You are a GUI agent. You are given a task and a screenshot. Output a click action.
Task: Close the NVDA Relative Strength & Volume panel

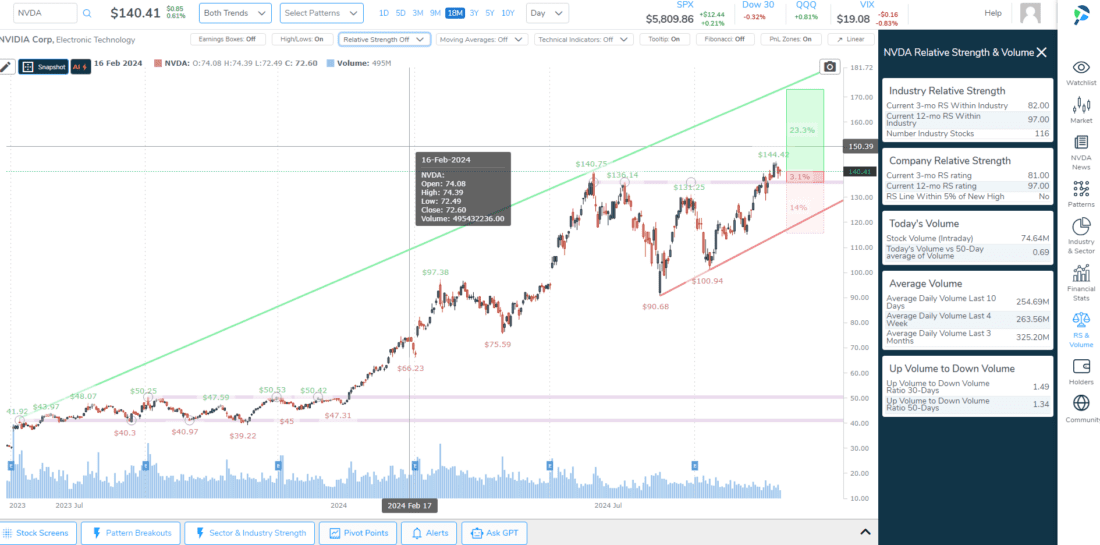point(1042,53)
